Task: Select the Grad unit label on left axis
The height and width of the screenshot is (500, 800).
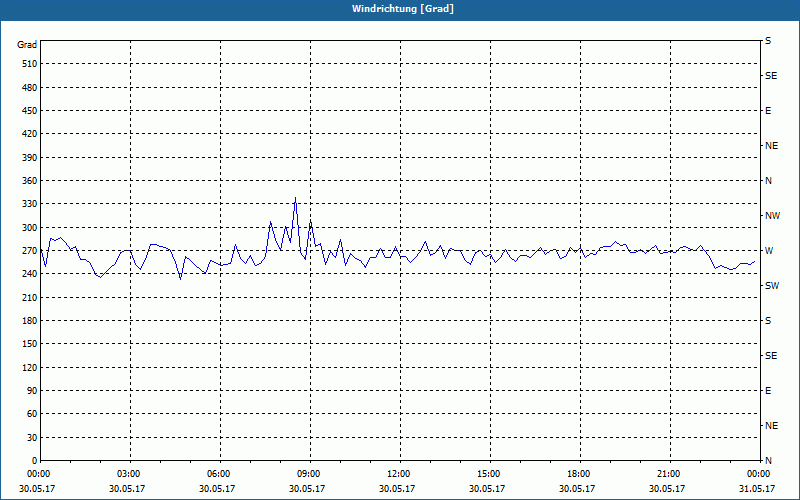Action: (x=27, y=45)
